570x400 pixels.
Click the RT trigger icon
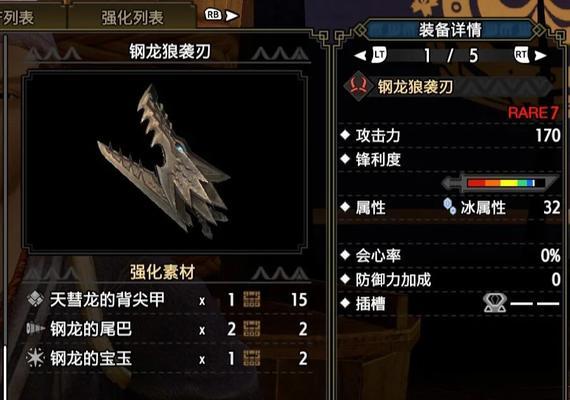click(521, 55)
